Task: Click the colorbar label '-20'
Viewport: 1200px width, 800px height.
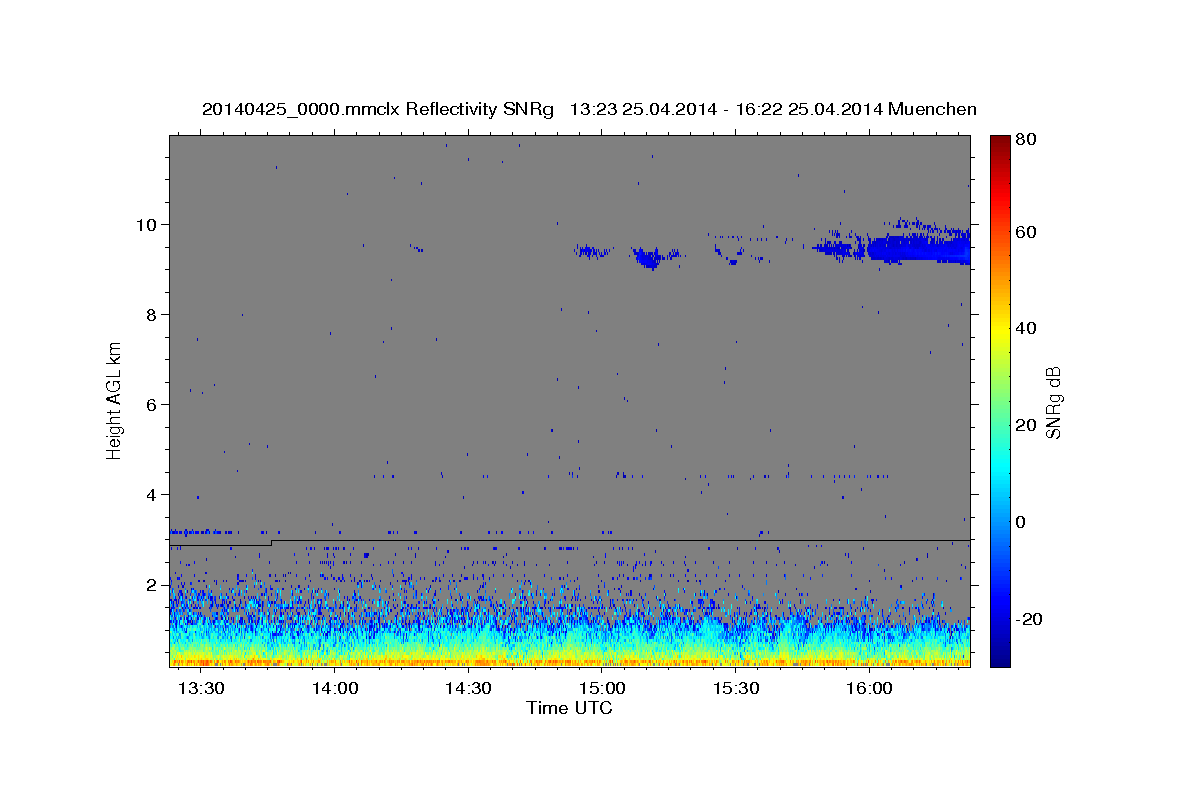Action: click(x=1029, y=619)
